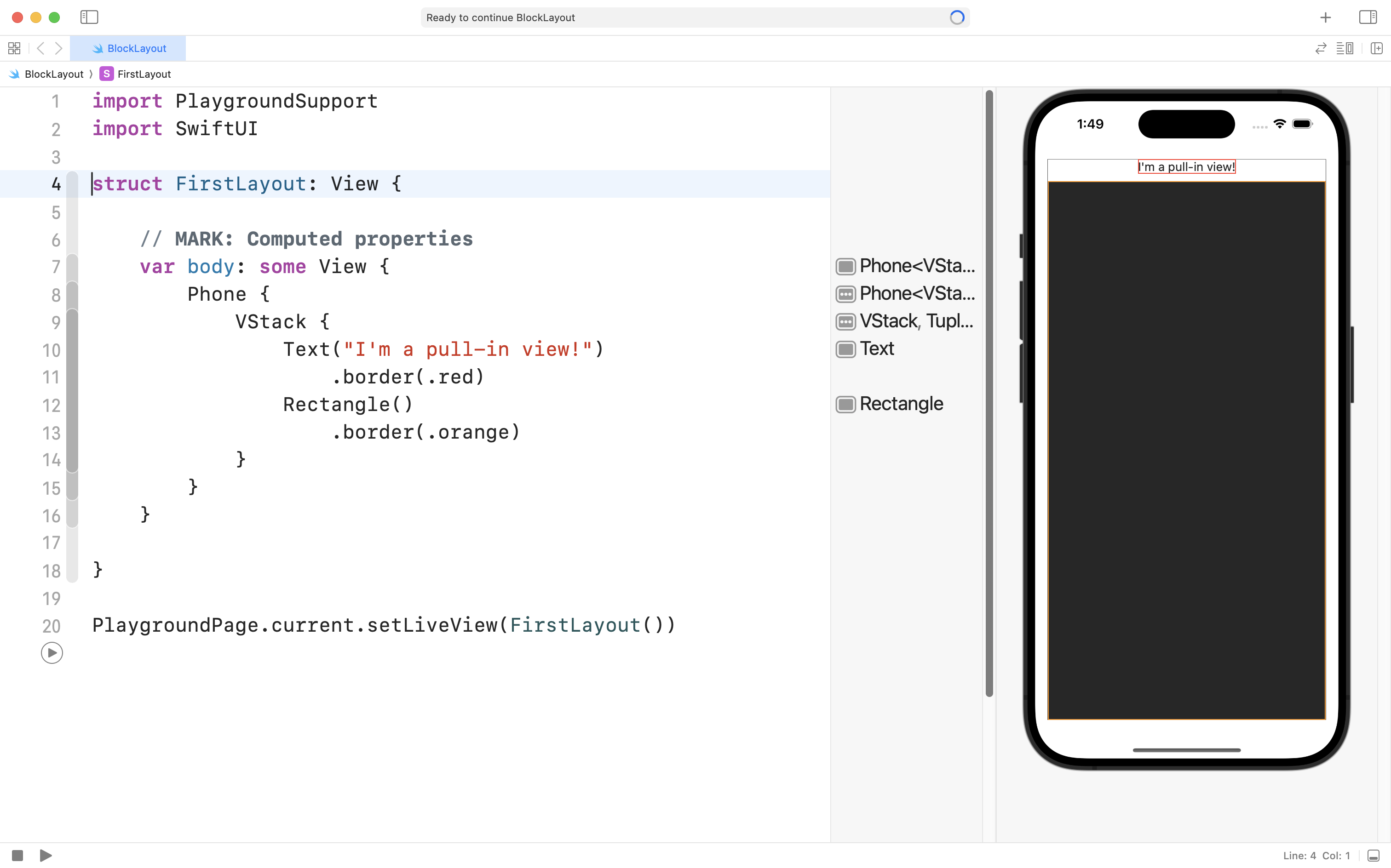The width and height of the screenshot is (1391, 868).
Task: Open the adjust editor options icon
Action: pyautogui.click(x=1345, y=48)
